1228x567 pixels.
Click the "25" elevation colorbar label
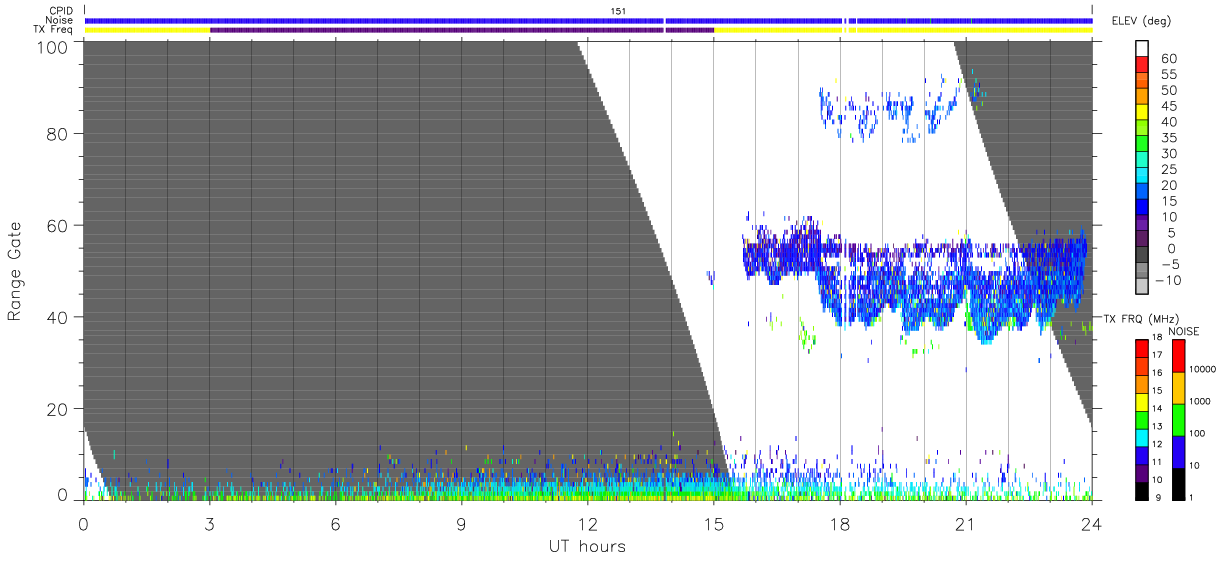click(x=1167, y=170)
